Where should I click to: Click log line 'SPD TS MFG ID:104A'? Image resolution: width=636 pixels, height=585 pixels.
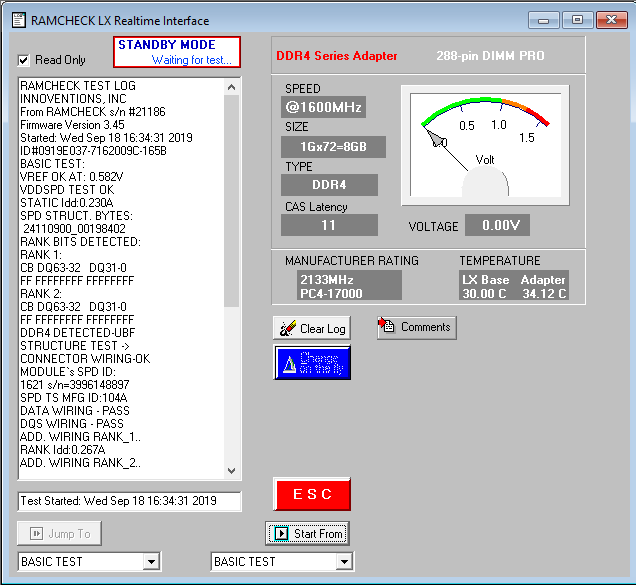pyautogui.click(x=74, y=398)
